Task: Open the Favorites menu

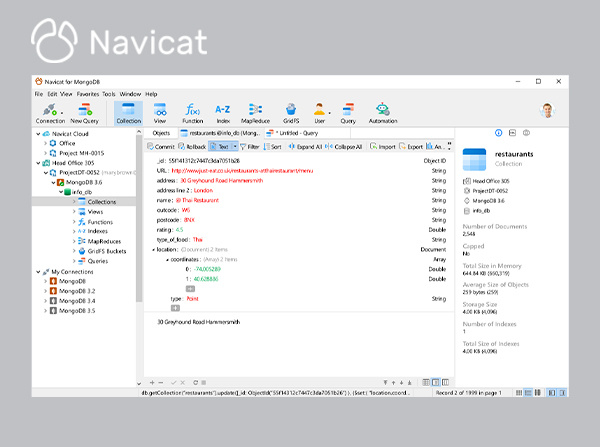Action: 88,94
